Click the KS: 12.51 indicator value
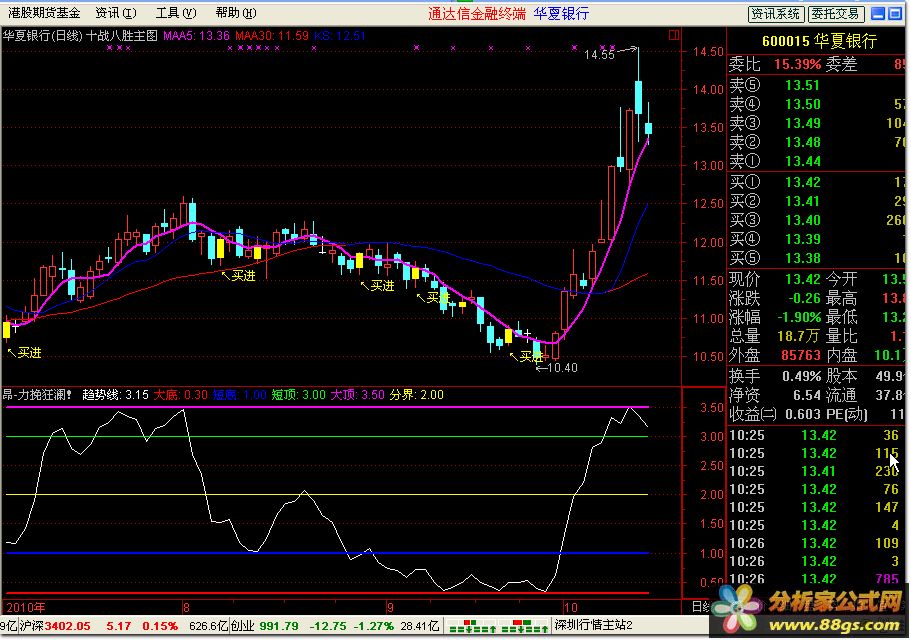 tap(339, 35)
